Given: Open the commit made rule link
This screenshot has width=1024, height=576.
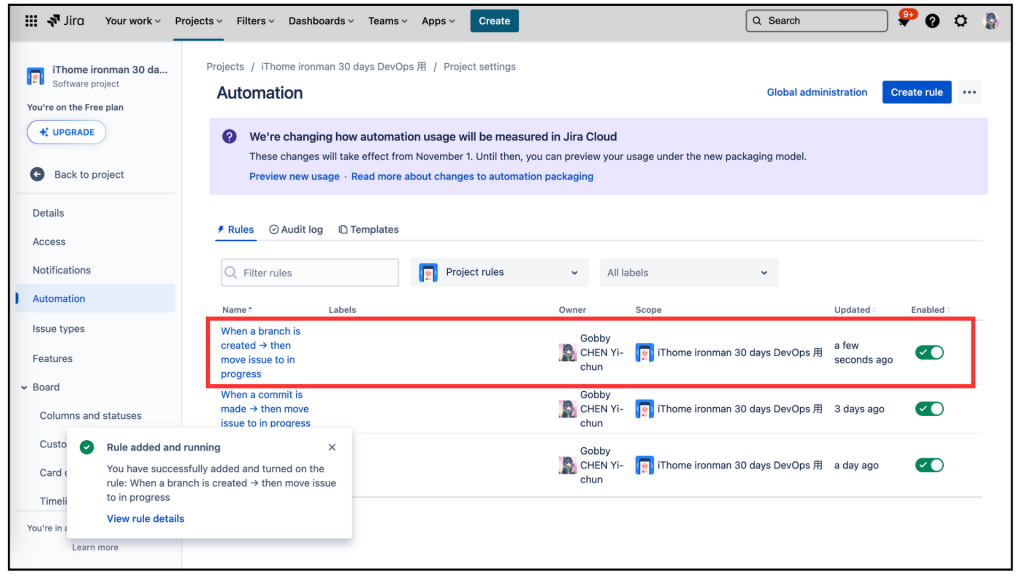Looking at the screenshot, I should [265, 409].
